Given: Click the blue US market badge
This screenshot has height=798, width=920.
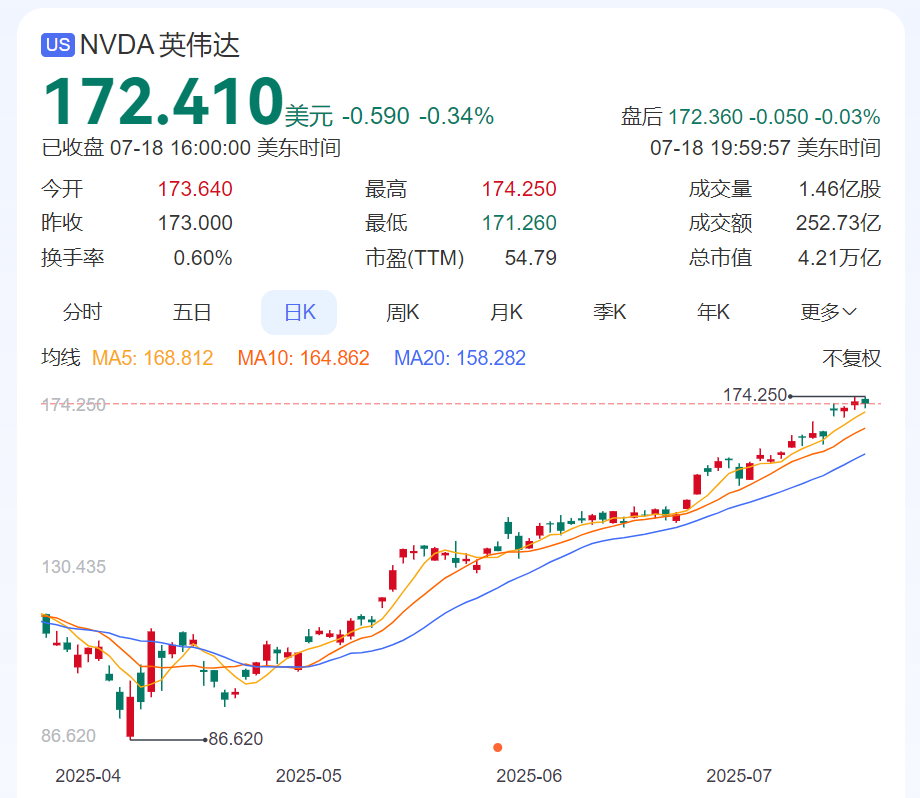Looking at the screenshot, I should 58,45.
